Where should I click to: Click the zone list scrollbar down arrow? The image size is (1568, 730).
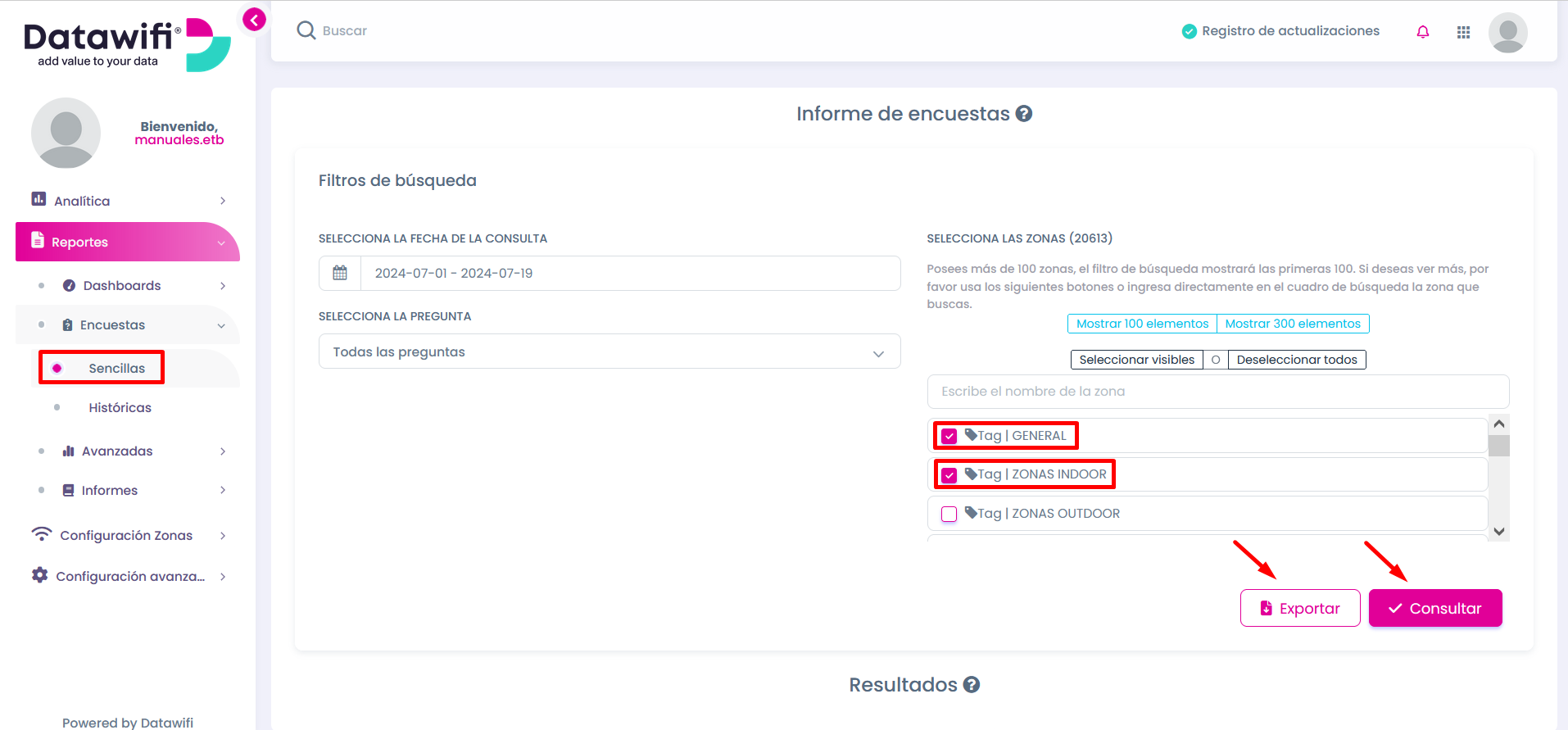[1499, 531]
